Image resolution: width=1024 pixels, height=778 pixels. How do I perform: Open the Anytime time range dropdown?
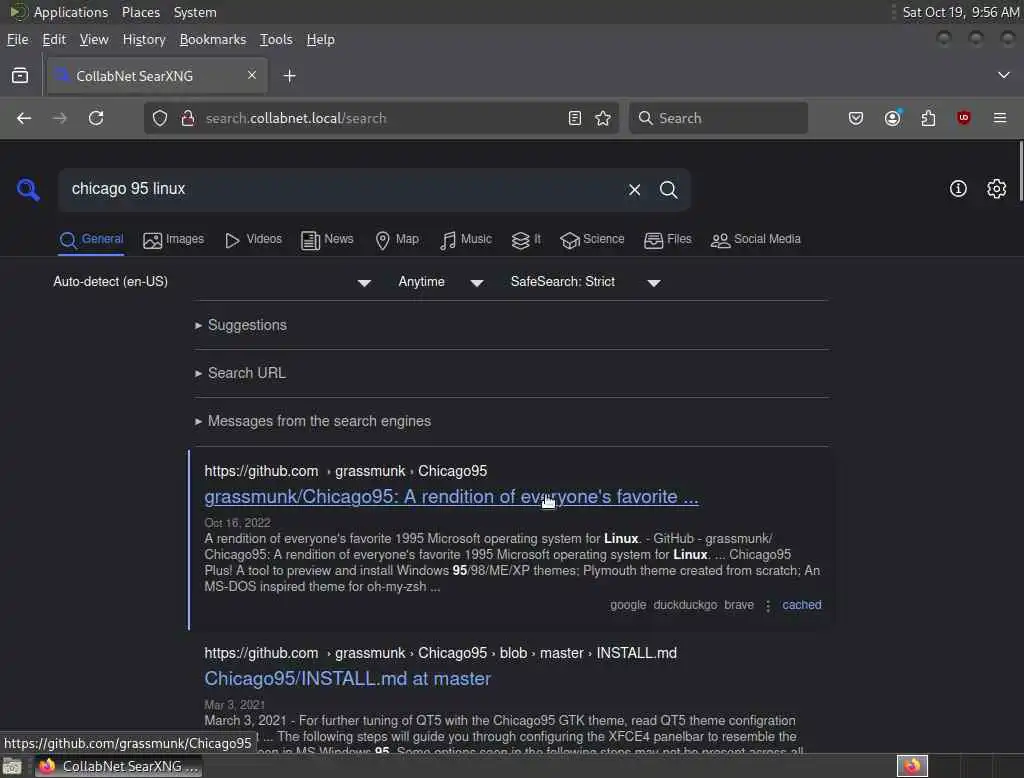441,282
